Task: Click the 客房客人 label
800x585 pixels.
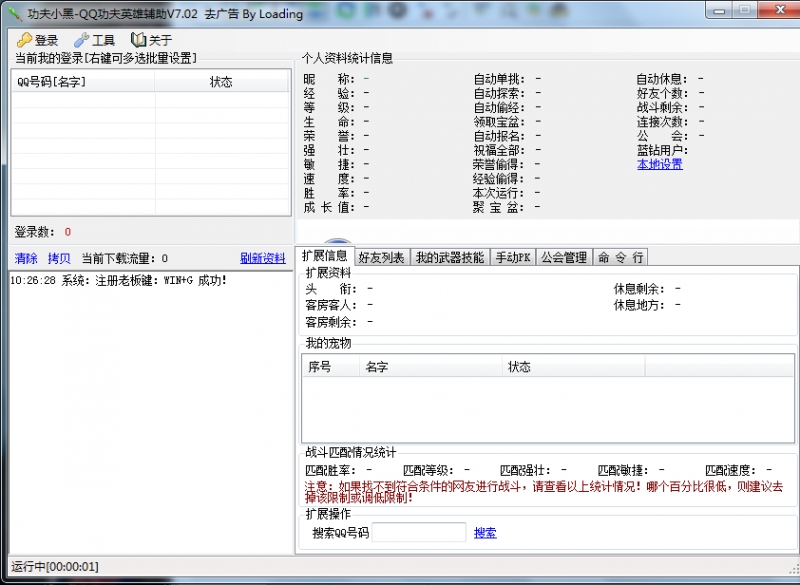Action: pos(331,306)
